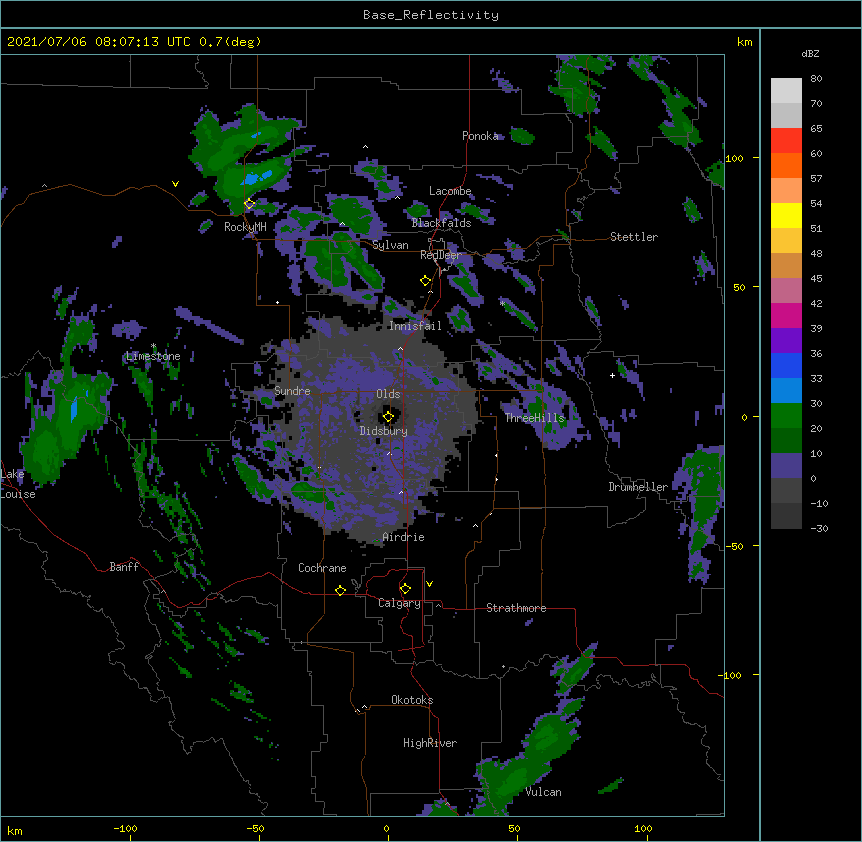Click the magenta 39-42 dBZ legend swatch
Screen dimensions: 862x842
click(786, 315)
